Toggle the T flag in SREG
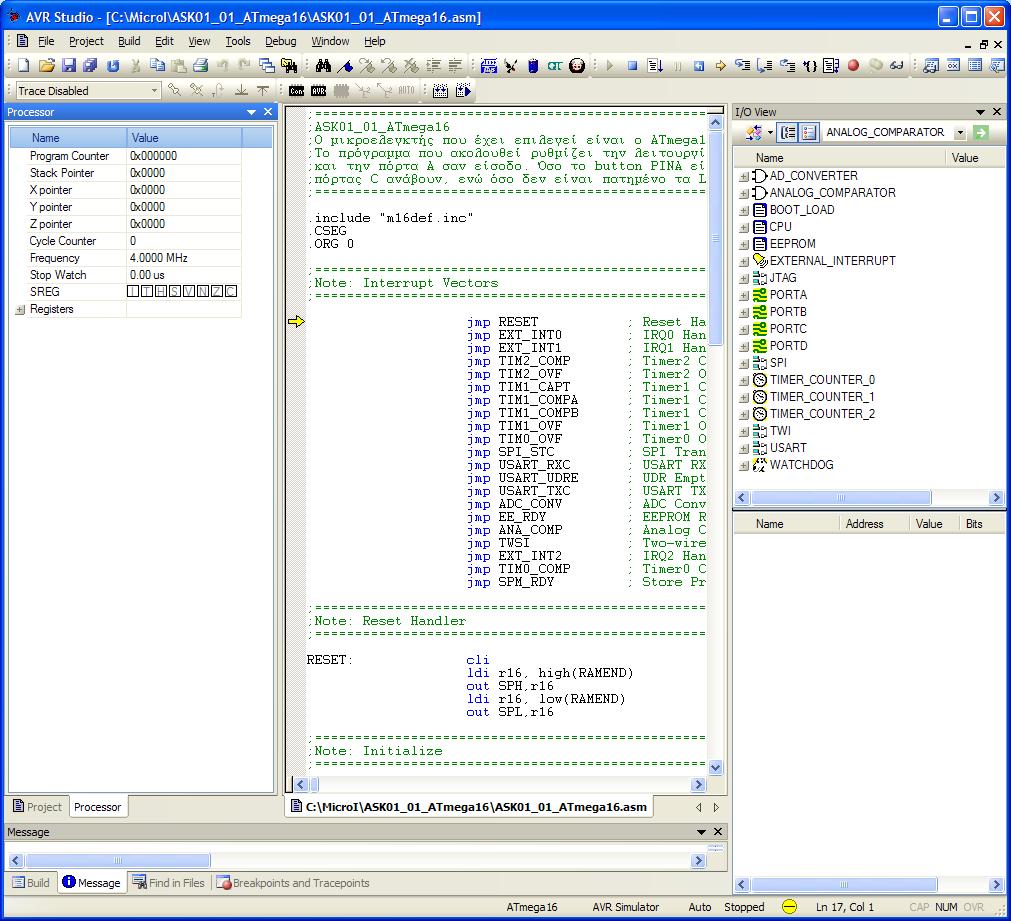1011x921 pixels. (147, 292)
